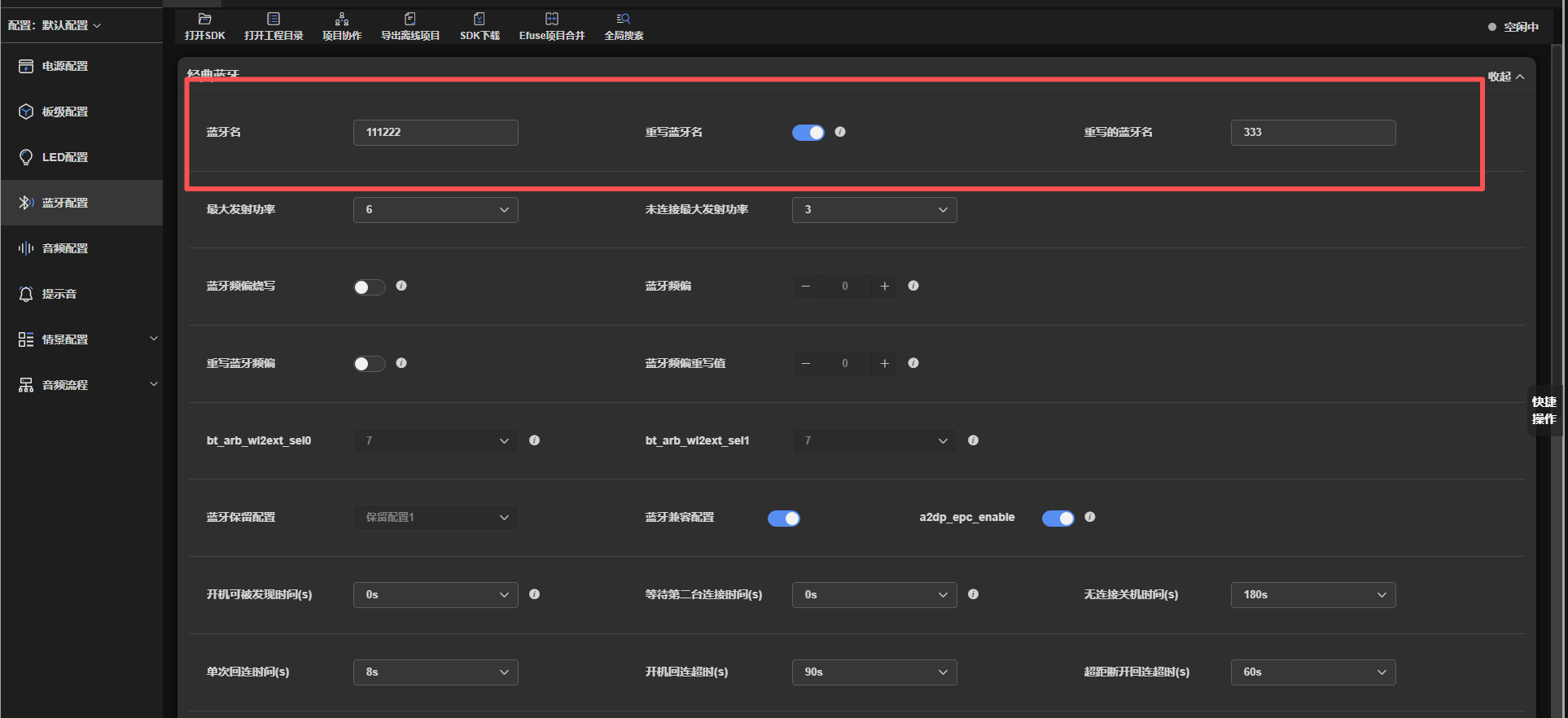
Task: Increase 蓝牙频偏 value with plus button
Action: 884,286
